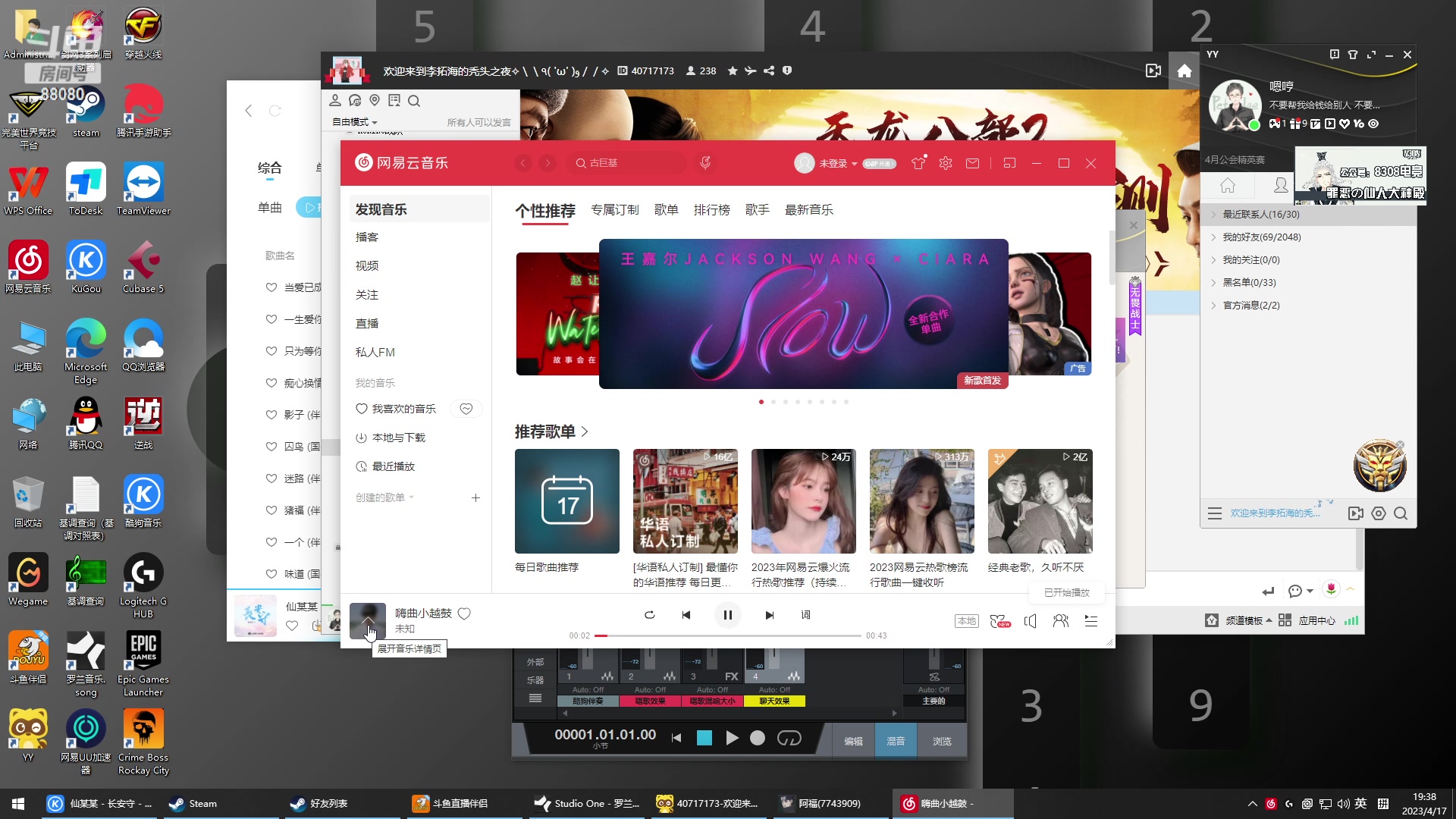Skip to the next track
1456x819 pixels.
[x=769, y=615]
